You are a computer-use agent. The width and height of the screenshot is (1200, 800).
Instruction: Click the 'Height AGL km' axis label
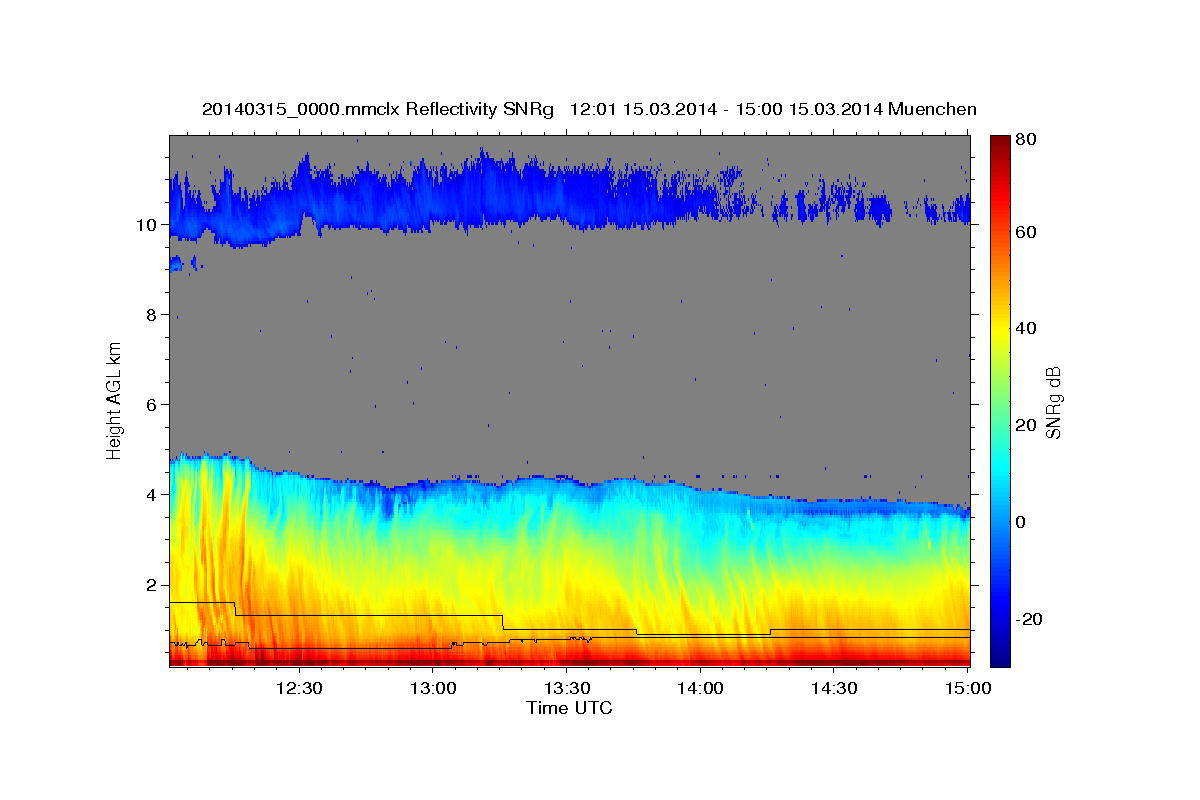(115, 401)
